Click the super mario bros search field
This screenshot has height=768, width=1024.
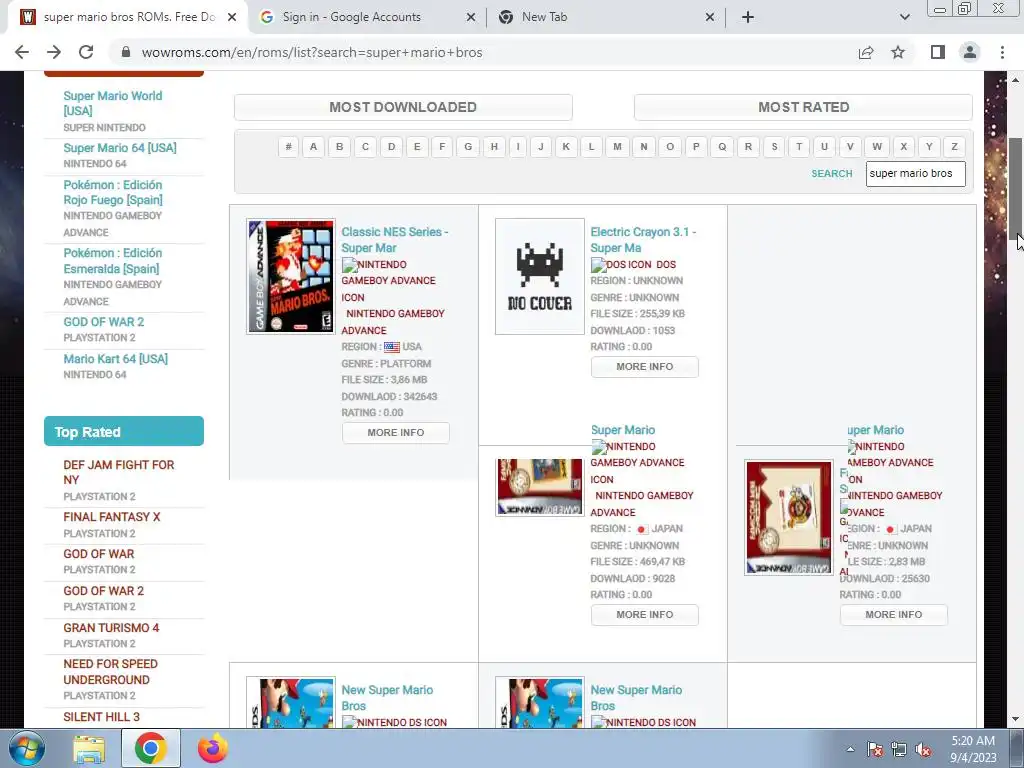coord(916,174)
